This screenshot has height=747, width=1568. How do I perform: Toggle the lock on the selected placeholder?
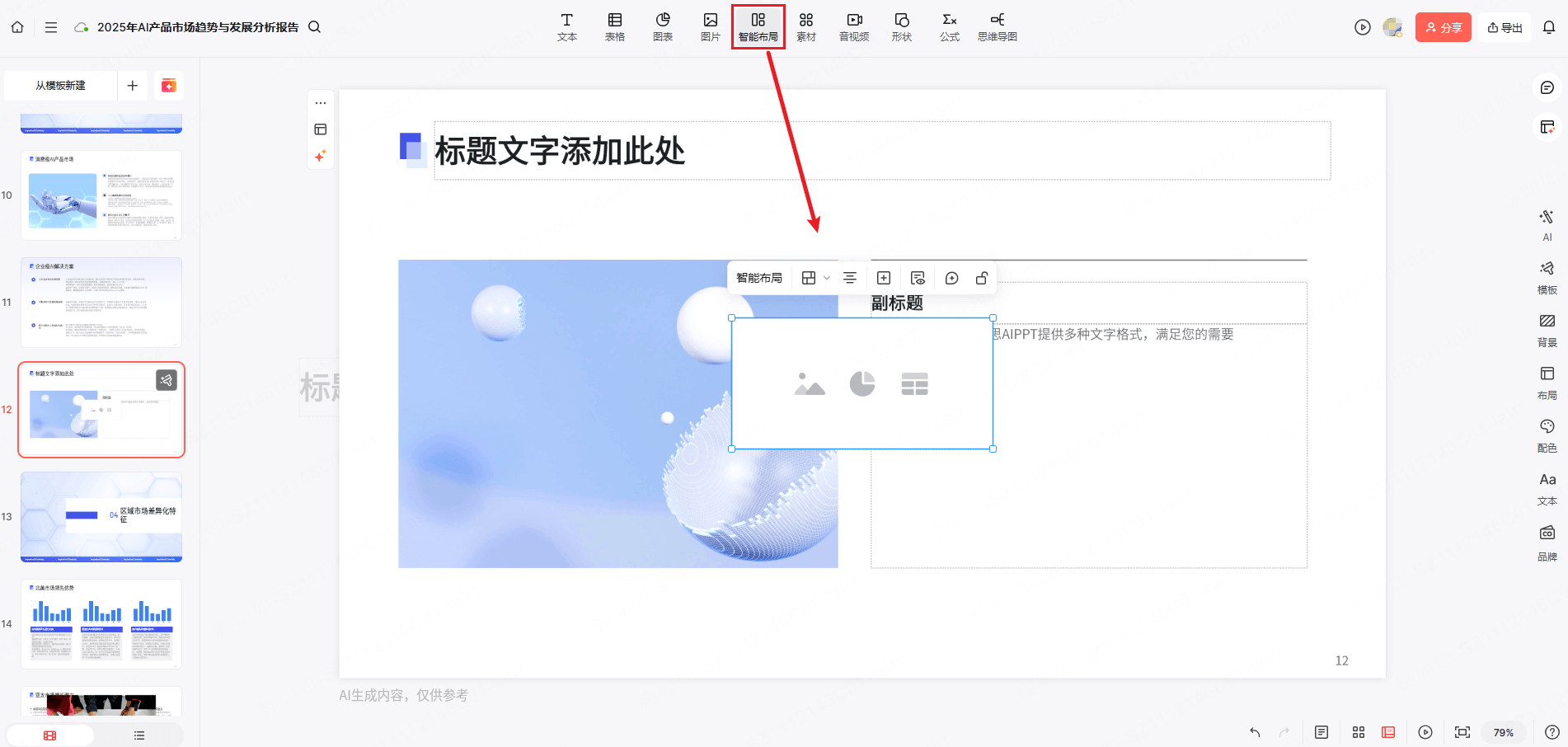(981, 278)
